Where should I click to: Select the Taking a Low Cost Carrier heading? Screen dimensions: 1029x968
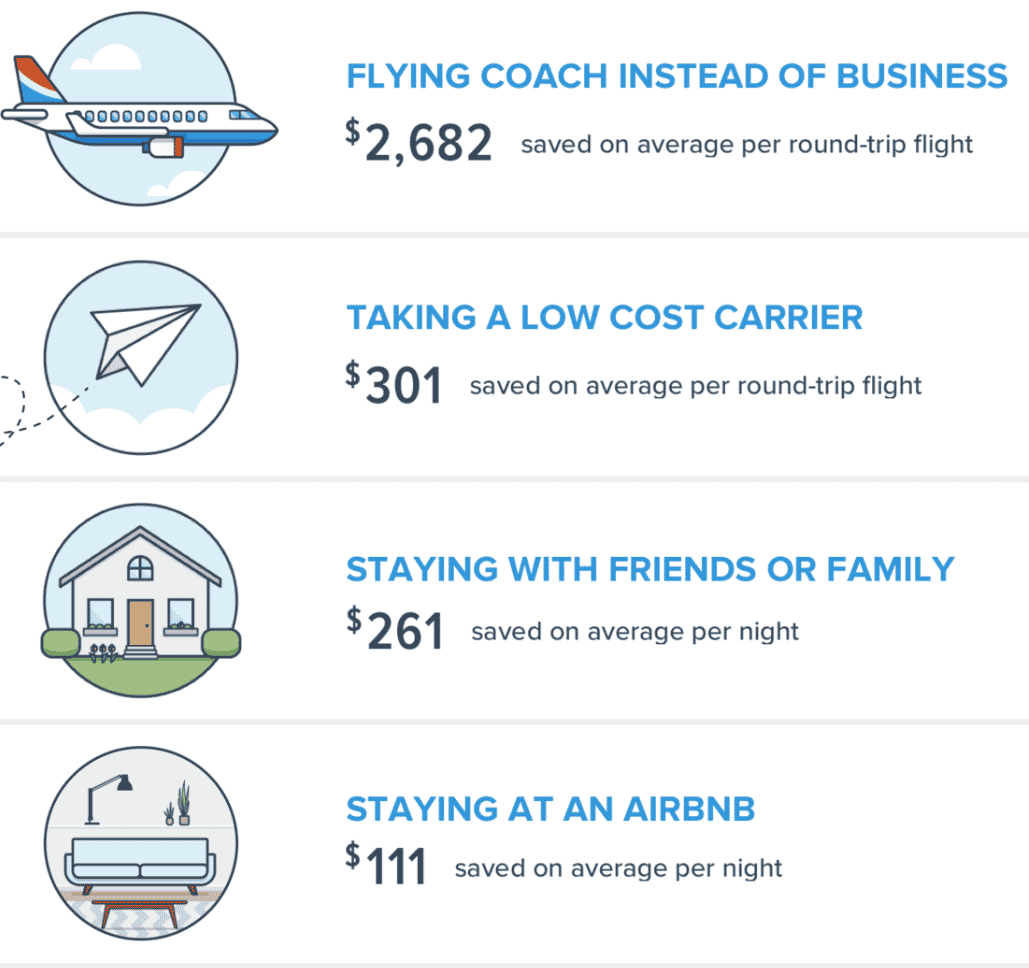pos(604,318)
